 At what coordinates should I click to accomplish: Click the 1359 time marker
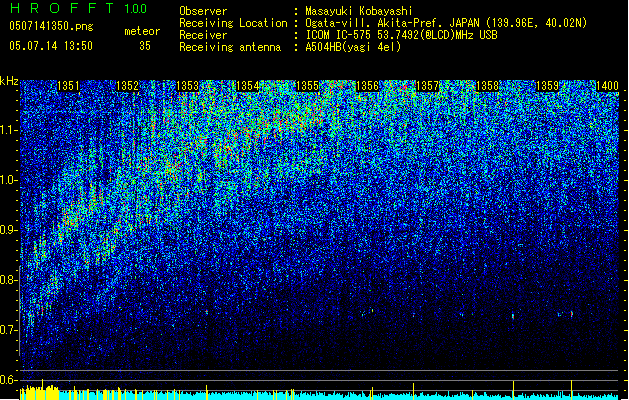tap(547, 86)
